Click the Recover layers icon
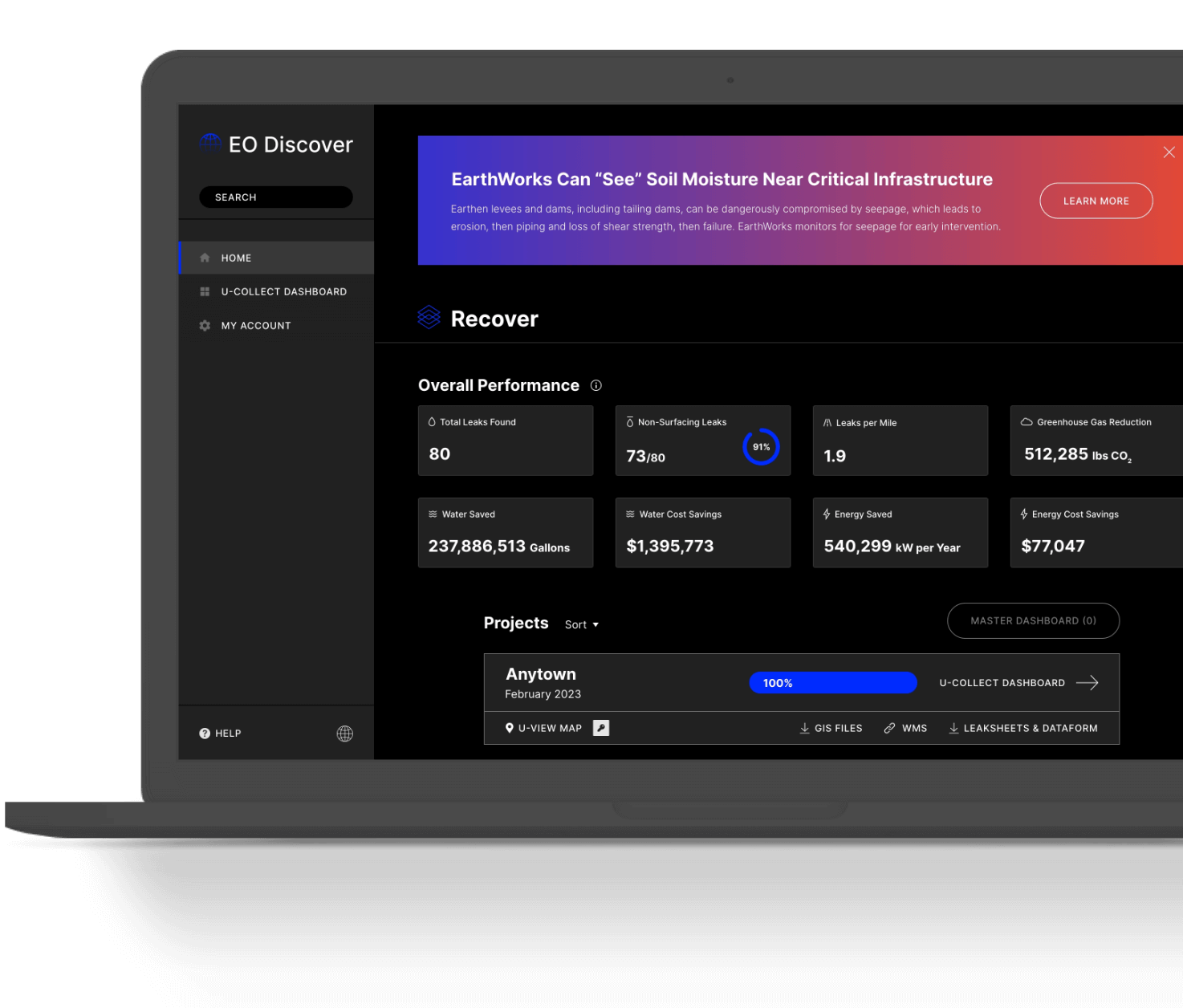 pos(429,318)
